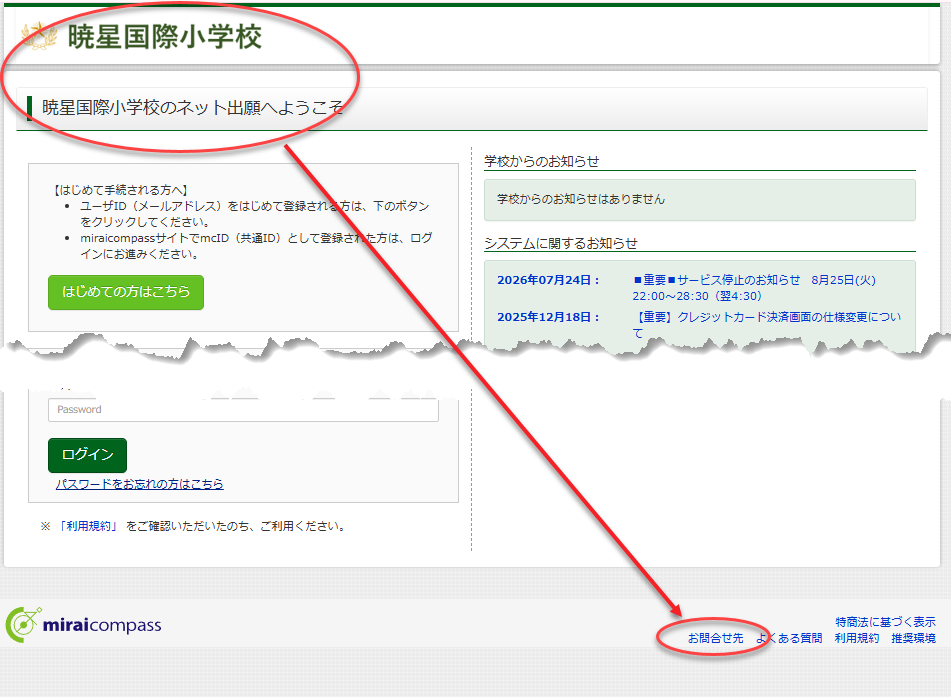Open the よくある質問 footer link
The image size is (951, 697).
(789, 638)
